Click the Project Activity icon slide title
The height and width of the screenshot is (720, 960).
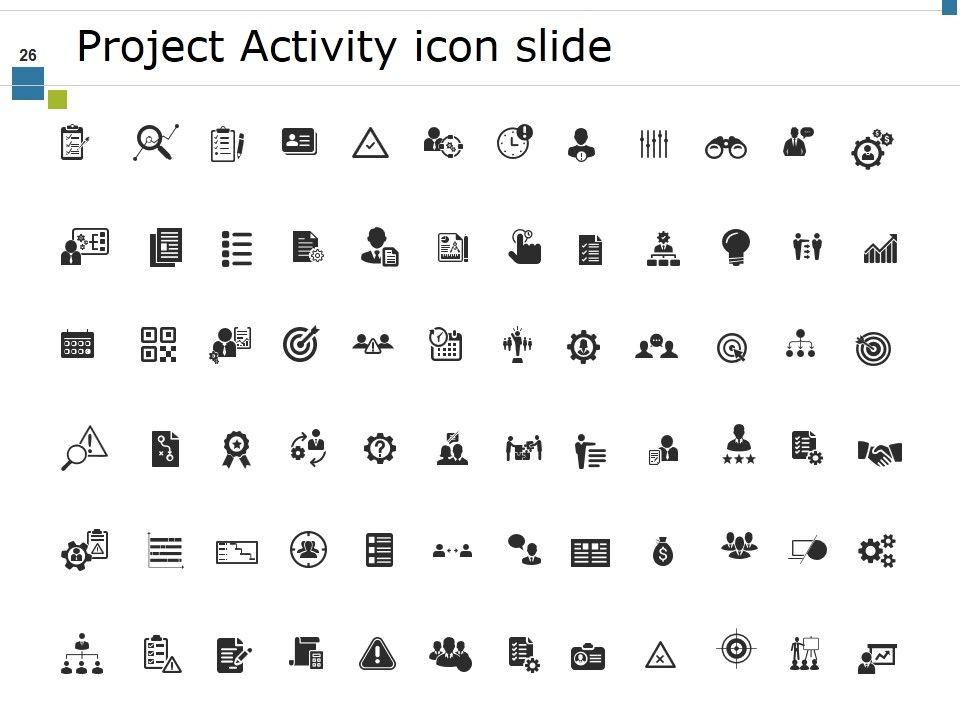tap(344, 47)
